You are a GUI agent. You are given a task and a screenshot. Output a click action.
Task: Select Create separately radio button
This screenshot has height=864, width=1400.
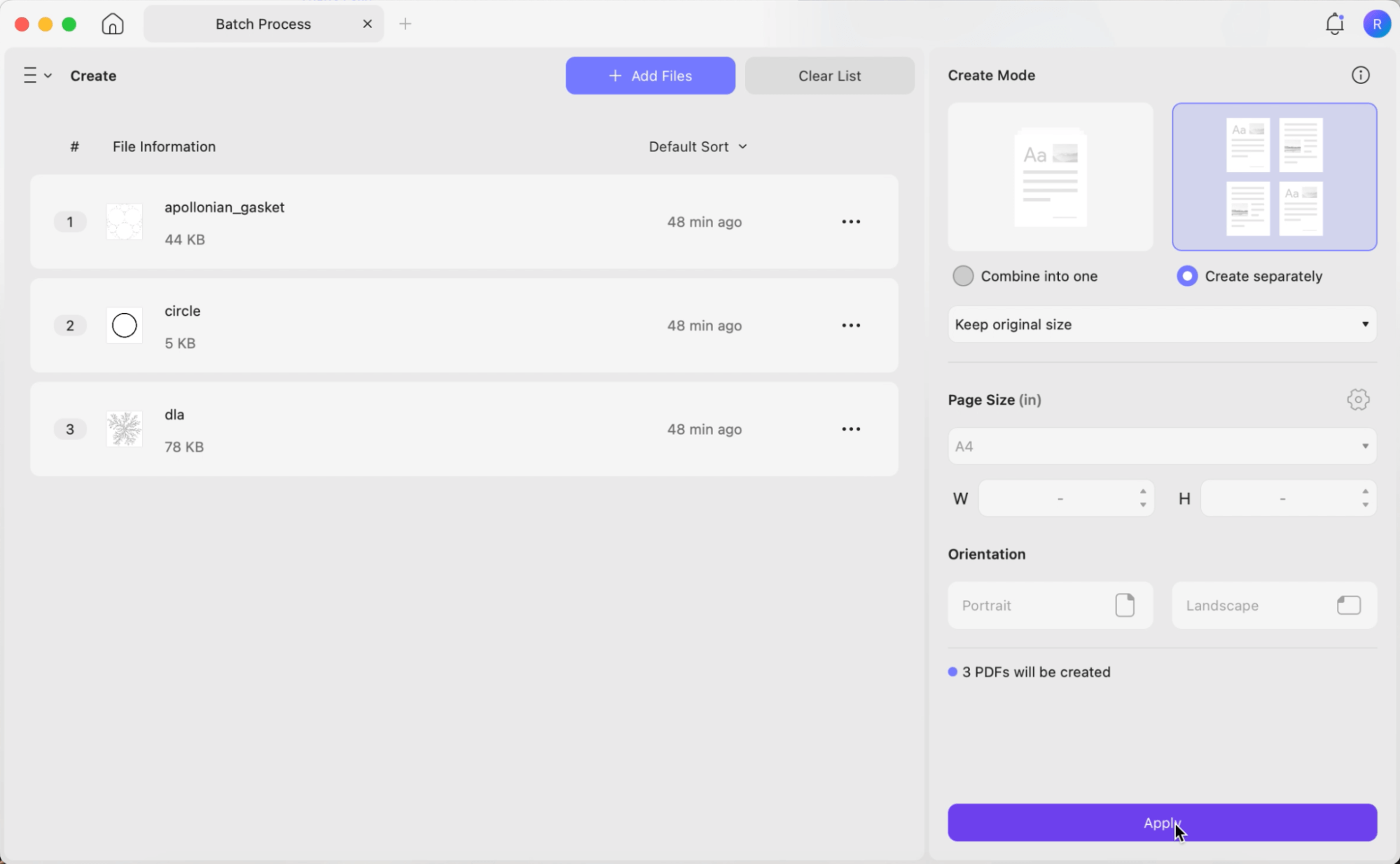click(x=1187, y=276)
